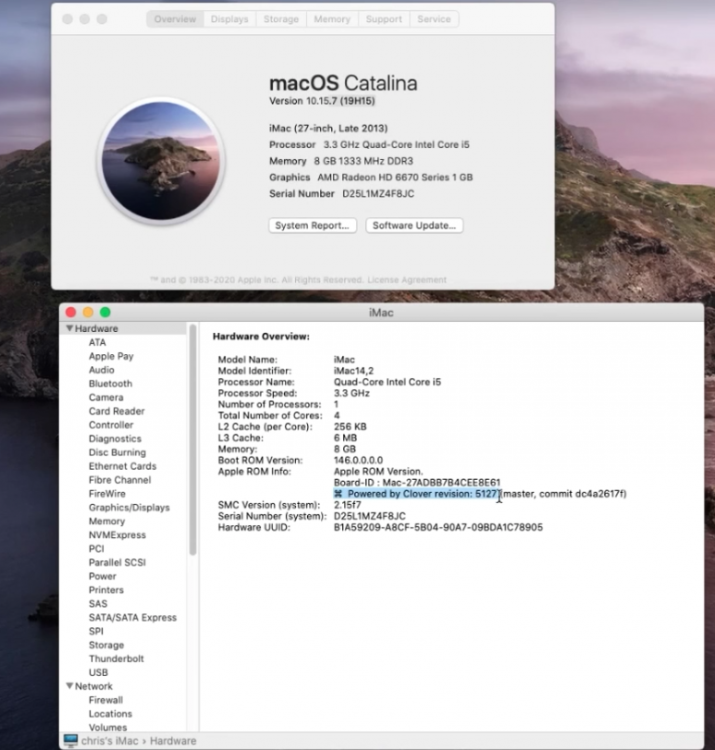Select SATA/SATA Express in the sidebar
The height and width of the screenshot is (750, 715).
(x=132, y=618)
